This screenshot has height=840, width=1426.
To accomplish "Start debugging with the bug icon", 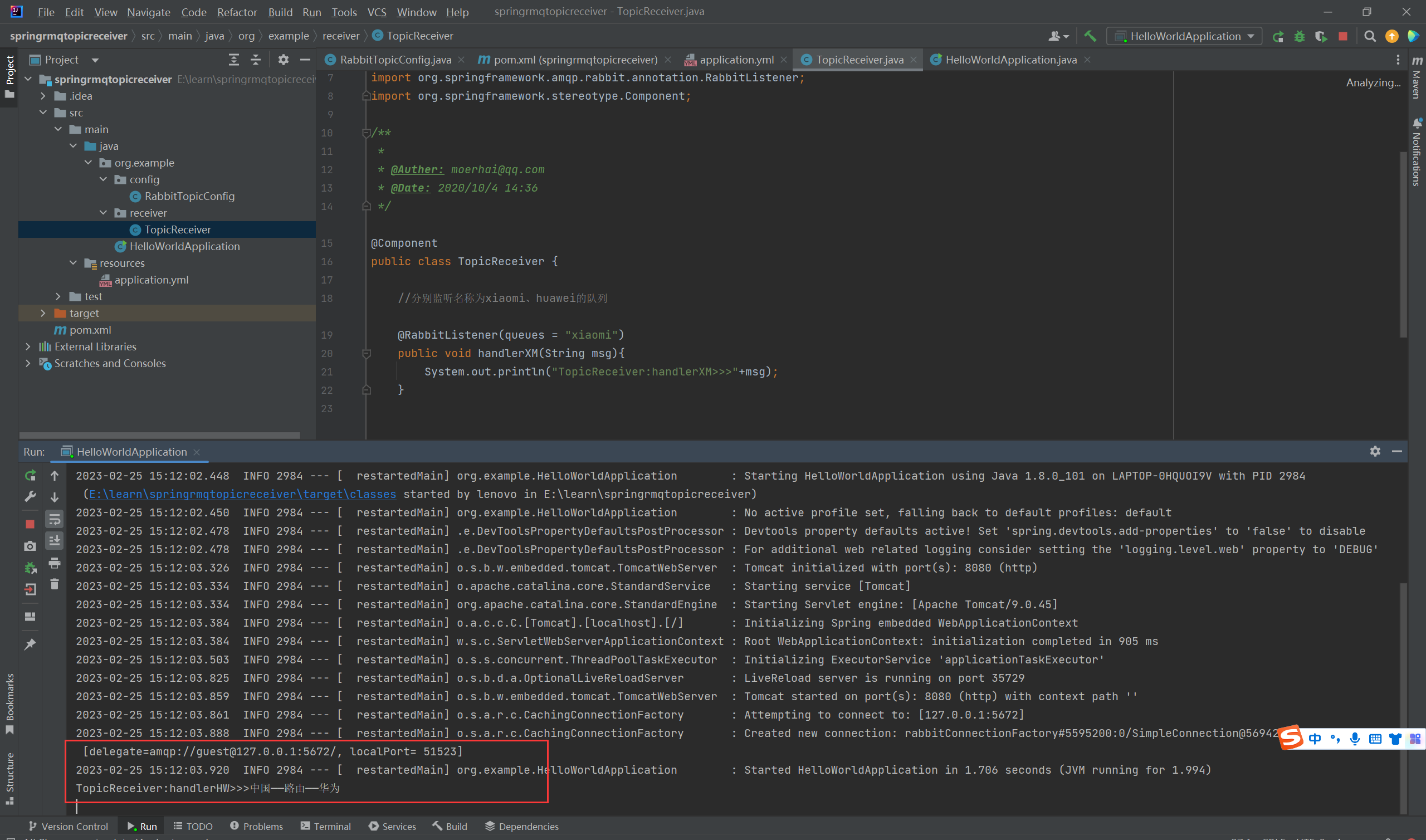I will 1299,37.
